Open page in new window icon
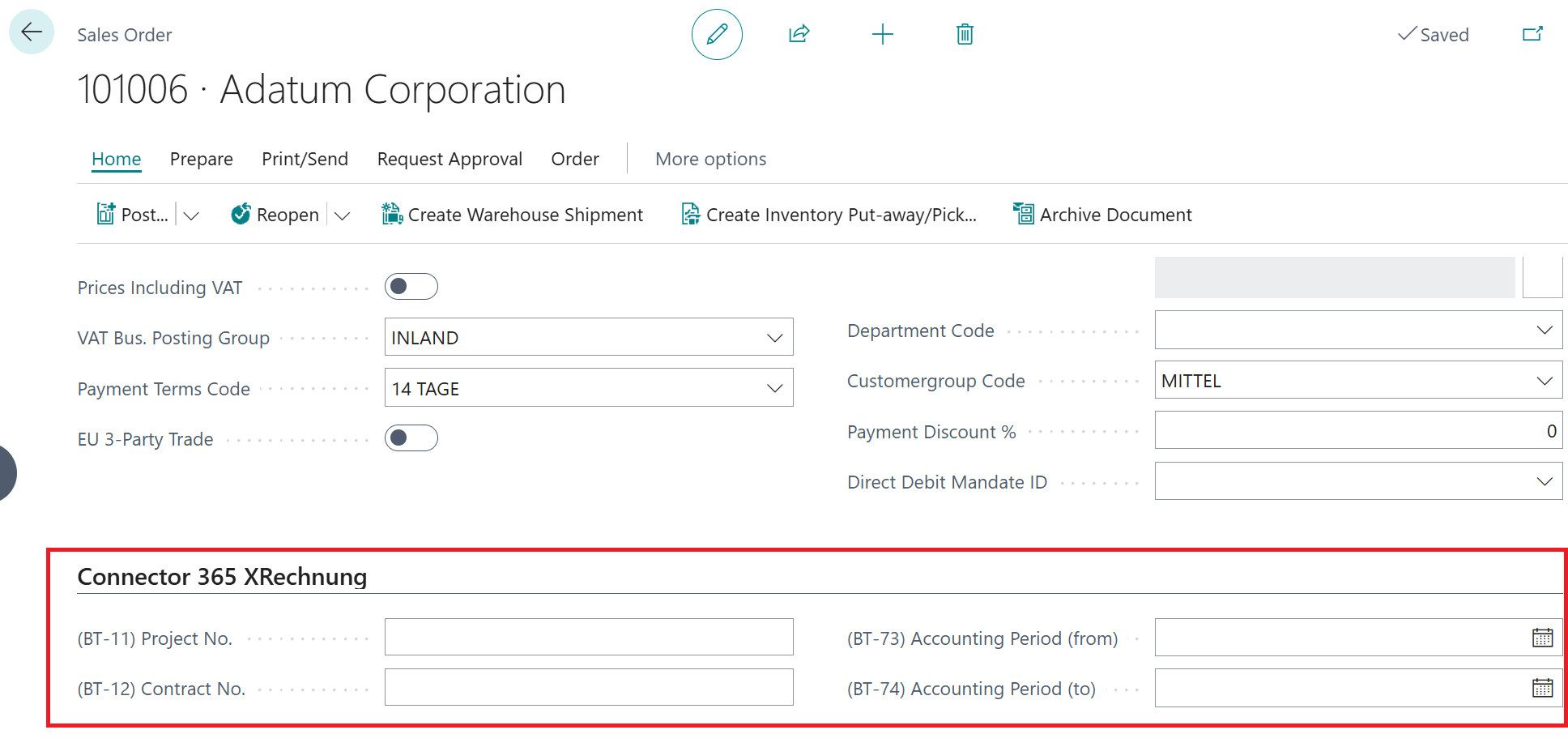This screenshot has width=1568, height=747. point(1532,34)
